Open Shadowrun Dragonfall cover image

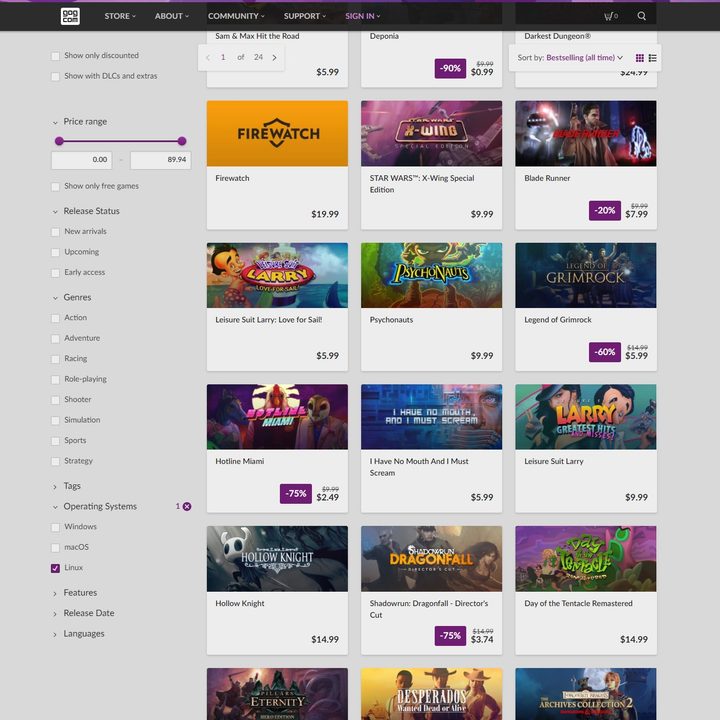click(432, 559)
